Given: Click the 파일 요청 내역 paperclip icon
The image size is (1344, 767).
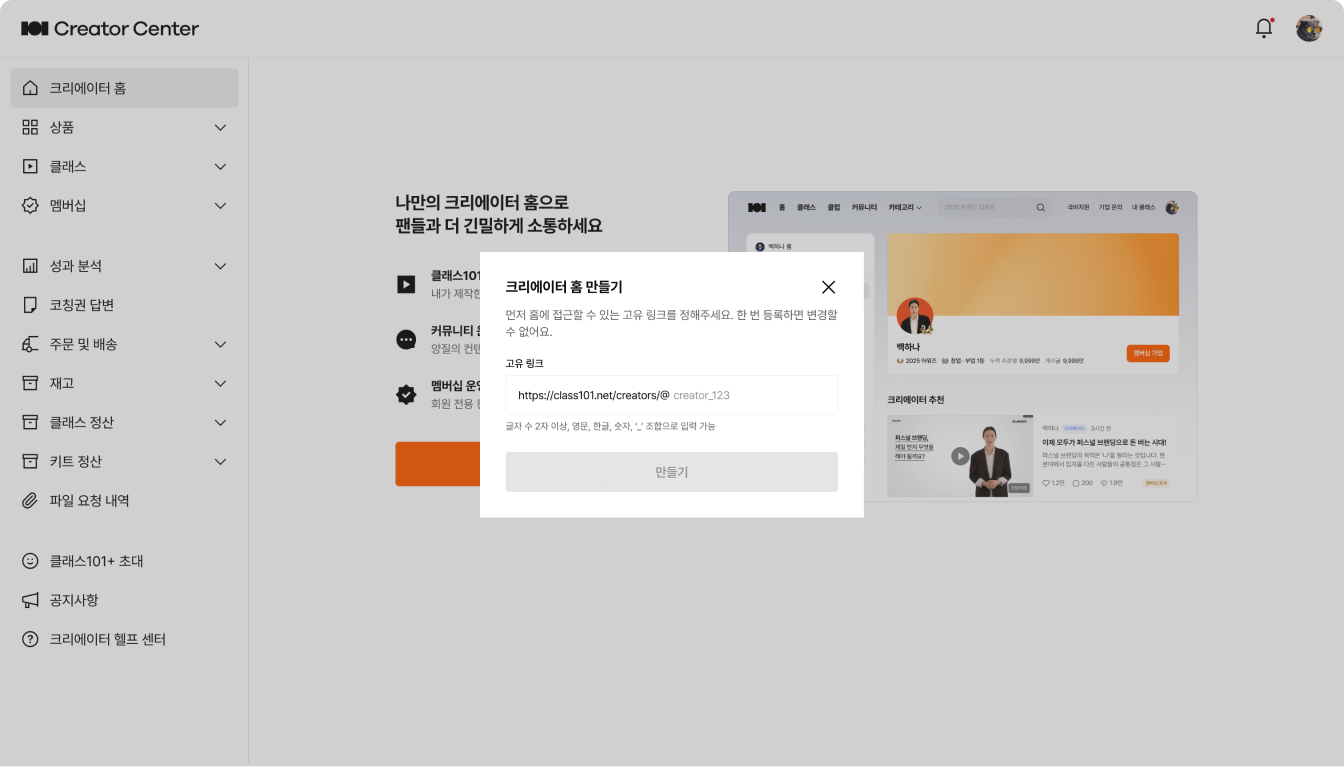Looking at the screenshot, I should pyautogui.click(x=30, y=500).
